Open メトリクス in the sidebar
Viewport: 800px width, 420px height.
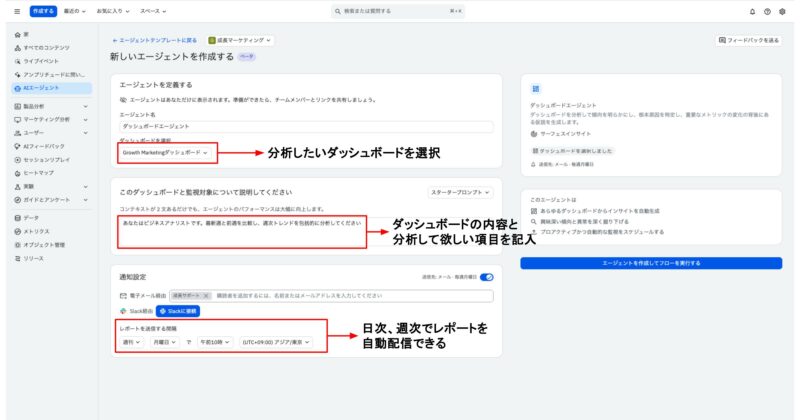click(x=36, y=231)
